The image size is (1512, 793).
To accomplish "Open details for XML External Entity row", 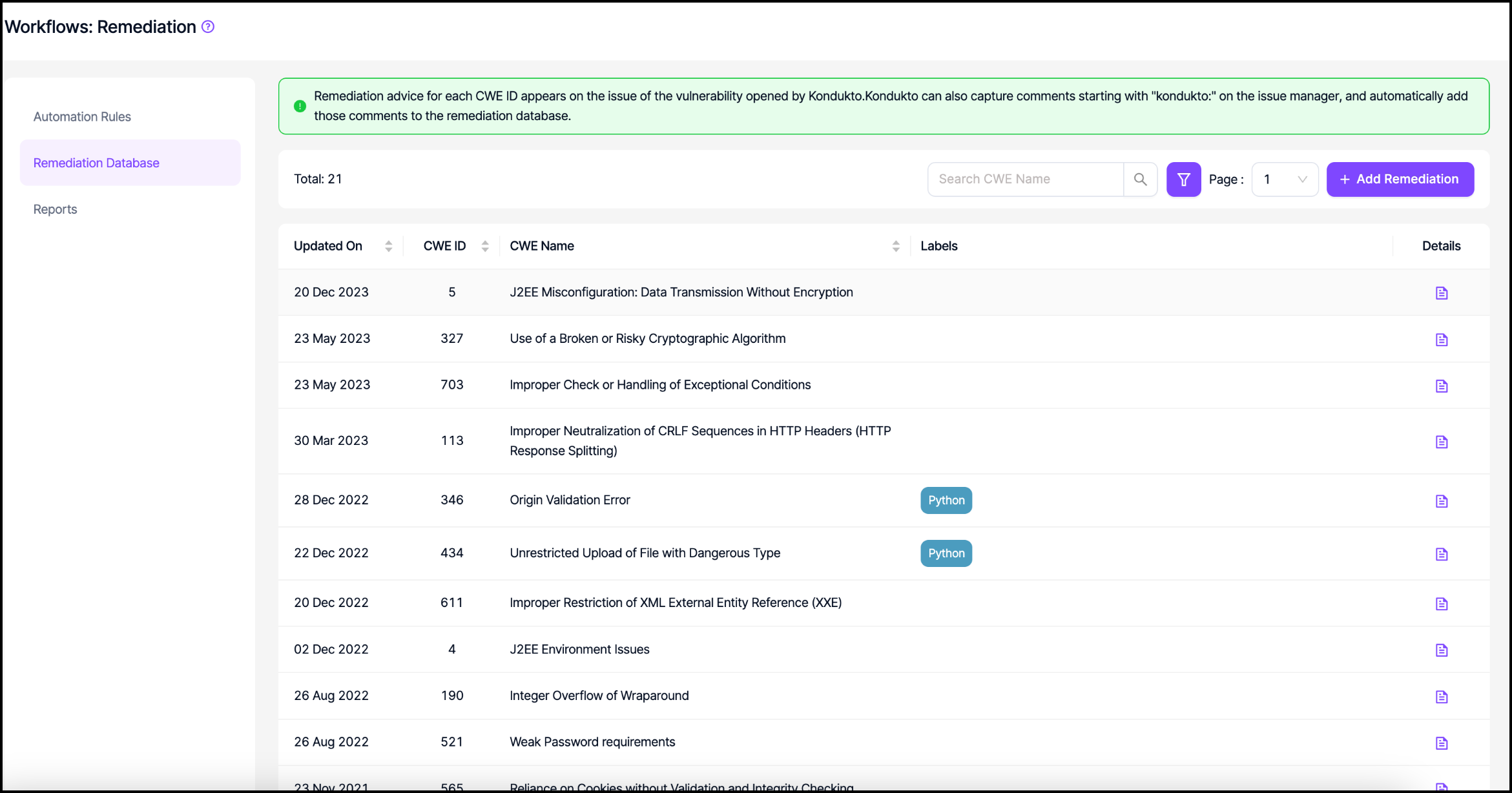I will tap(1441, 604).
